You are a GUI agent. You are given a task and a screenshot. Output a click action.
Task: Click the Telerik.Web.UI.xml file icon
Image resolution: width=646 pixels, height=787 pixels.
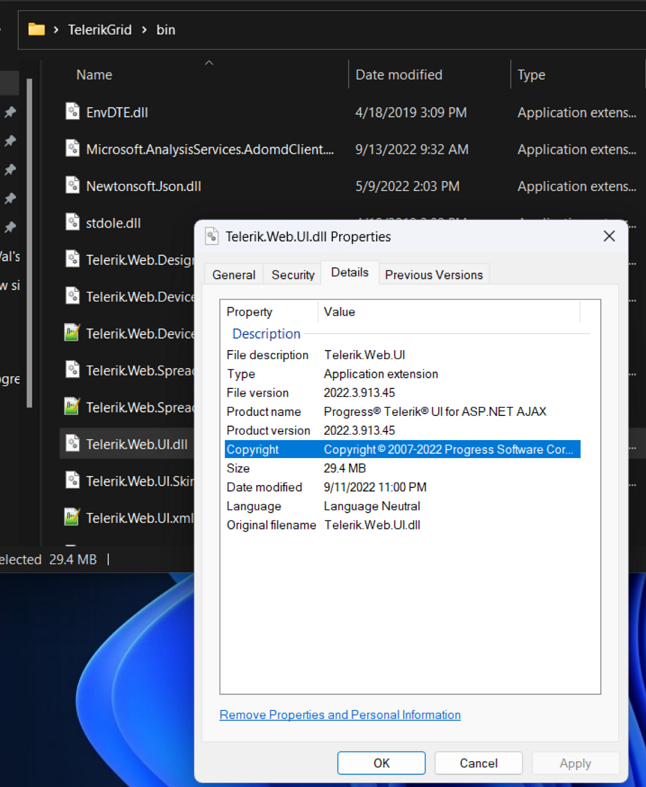coord(72,517)
